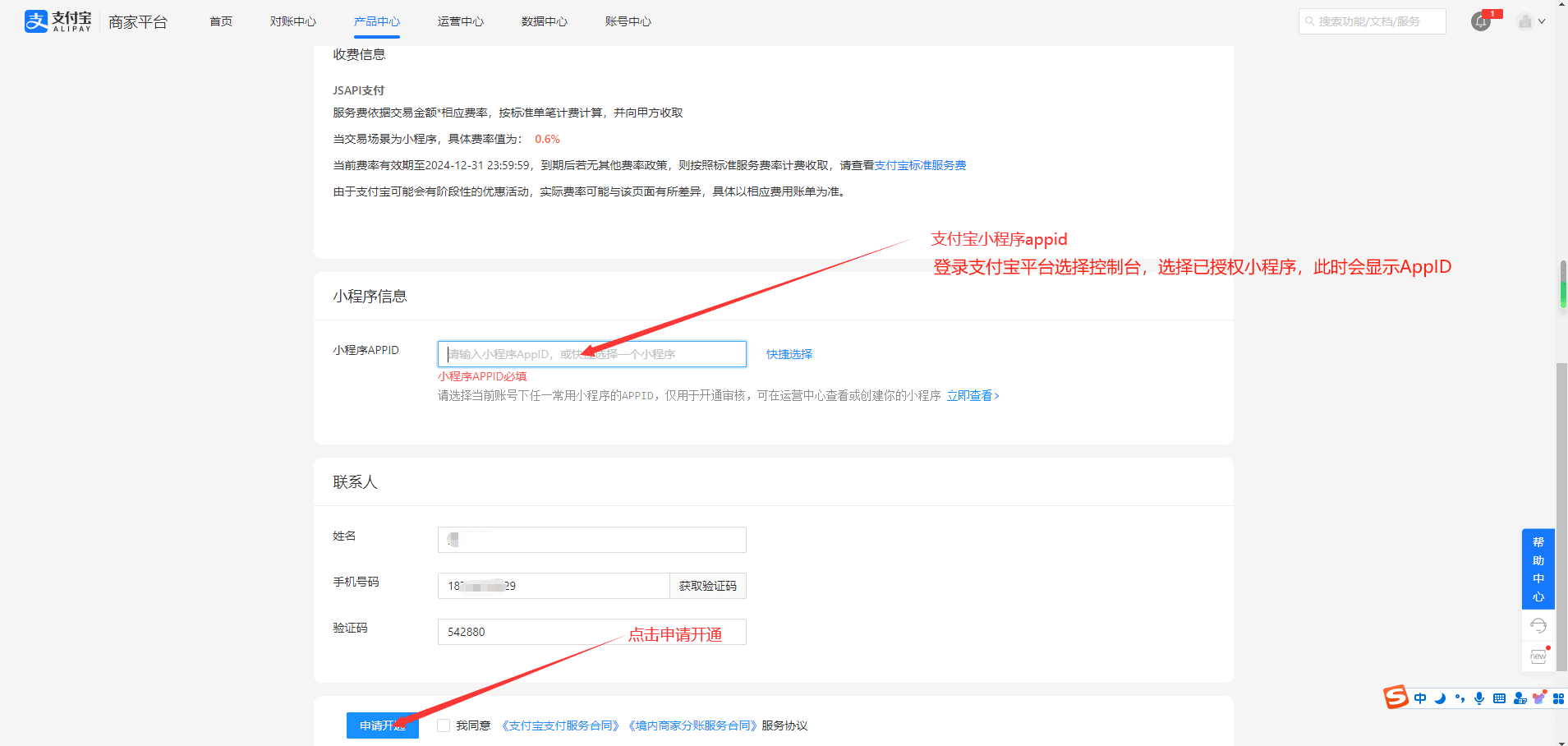This screenshot has width=1568, height=746.
Task: Click 获取验证码 button
Action: [x=707, y=586]
